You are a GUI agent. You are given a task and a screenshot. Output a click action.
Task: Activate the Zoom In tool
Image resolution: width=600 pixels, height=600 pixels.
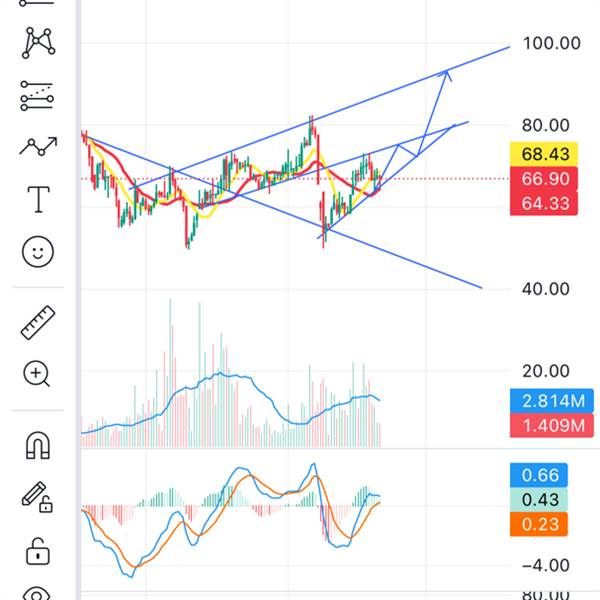36,373
